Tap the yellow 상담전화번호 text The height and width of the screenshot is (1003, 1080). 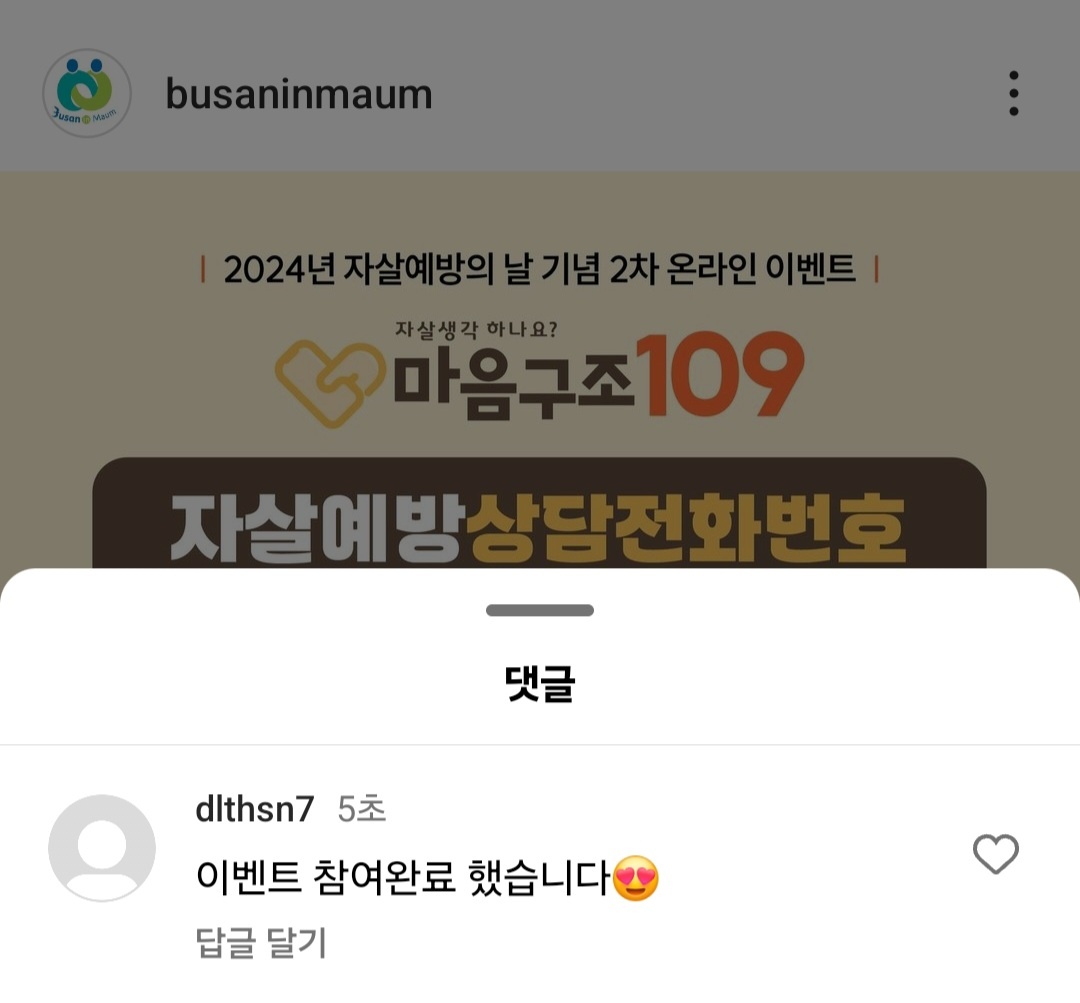coord(686,528)
